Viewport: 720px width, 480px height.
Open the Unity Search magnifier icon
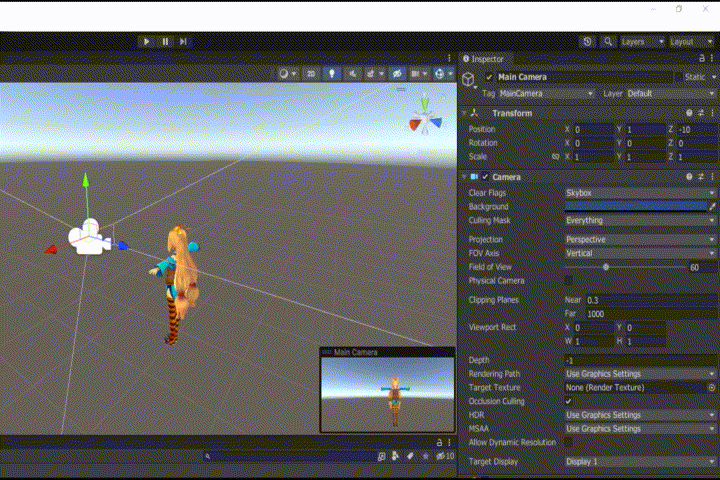coord(608,42)
